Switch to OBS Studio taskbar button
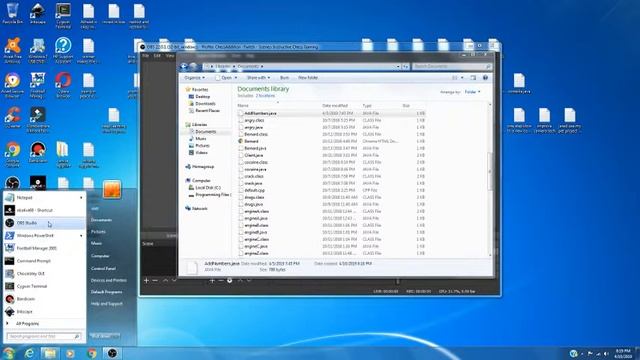This screenshot has height=360, width=640. pos(112,353)
